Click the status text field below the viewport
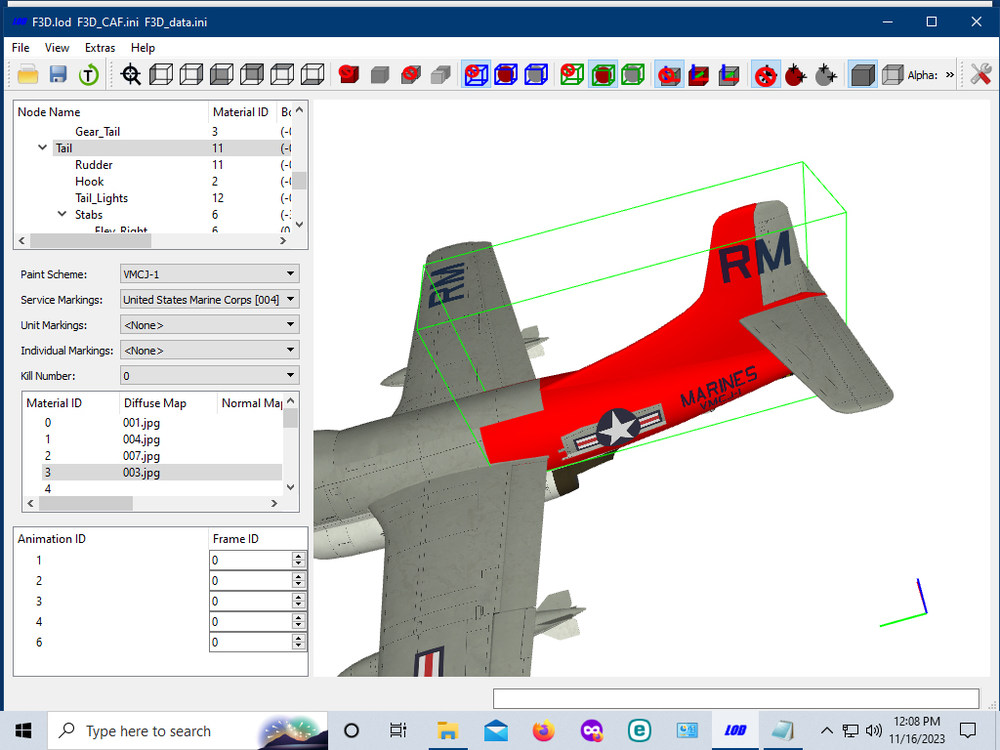Image resolution: width=1000 pixels, height=750 pixels. click(x=735, y=698)
